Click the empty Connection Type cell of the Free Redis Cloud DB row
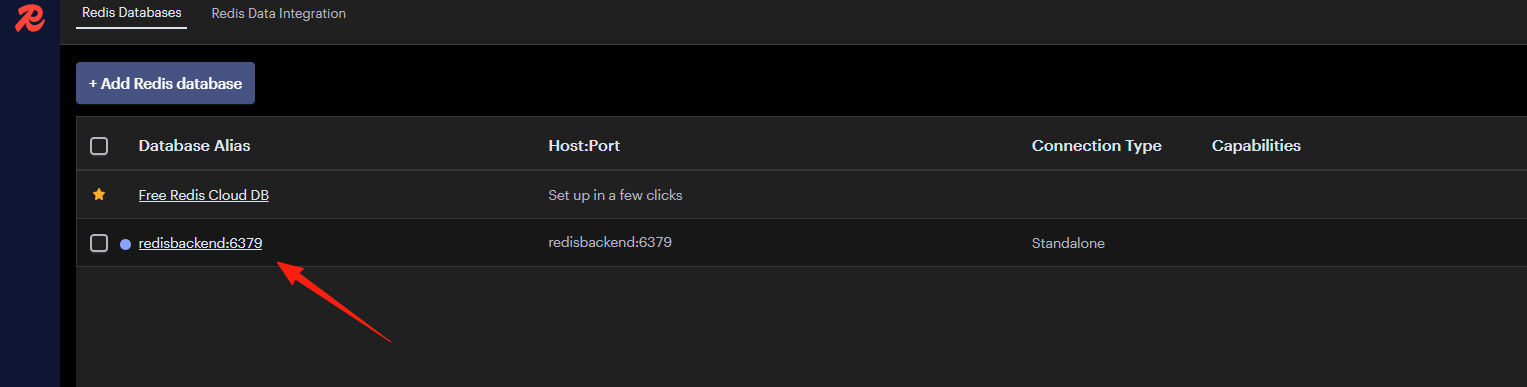This screenshot has height=387, width=1527. point(1112,195)
